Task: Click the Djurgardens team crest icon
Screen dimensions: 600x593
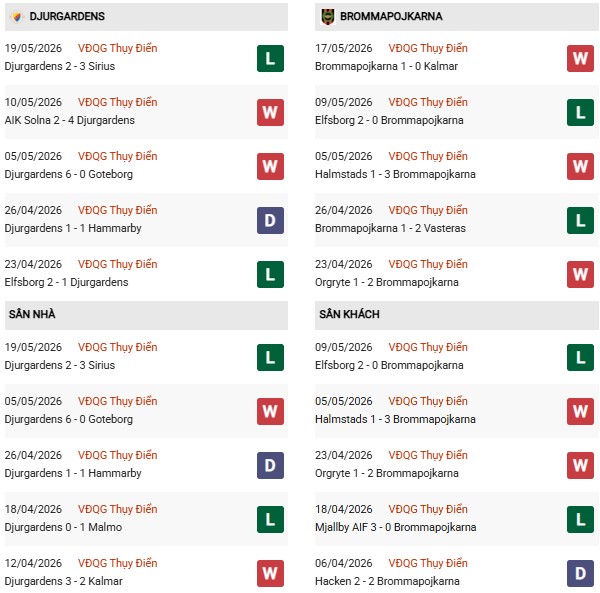Action: pyautogui.click(x=16, y=16)
